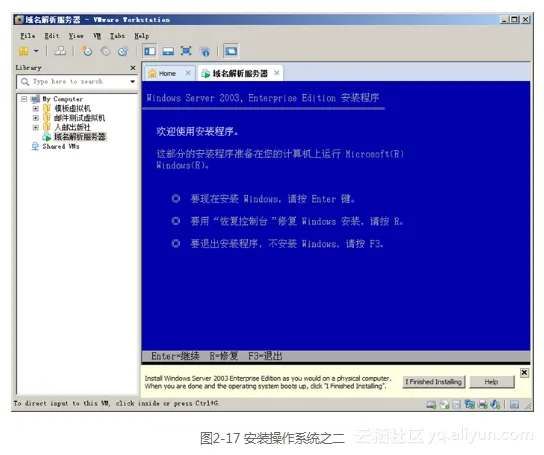This screenshot has width=544, height=455.
Task: Toggle the library sidebar view icon
Action: 150,51
